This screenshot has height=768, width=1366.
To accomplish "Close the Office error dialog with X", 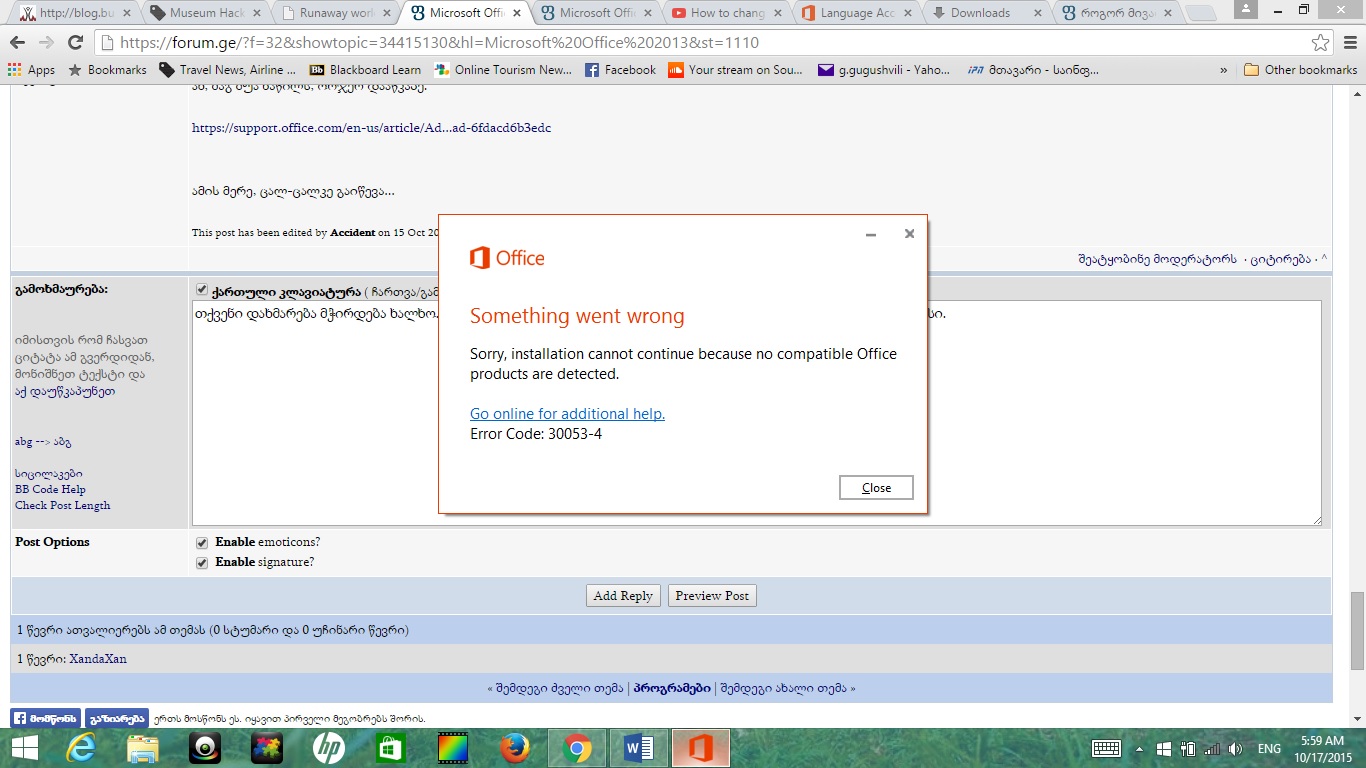I will click(909, 234).
